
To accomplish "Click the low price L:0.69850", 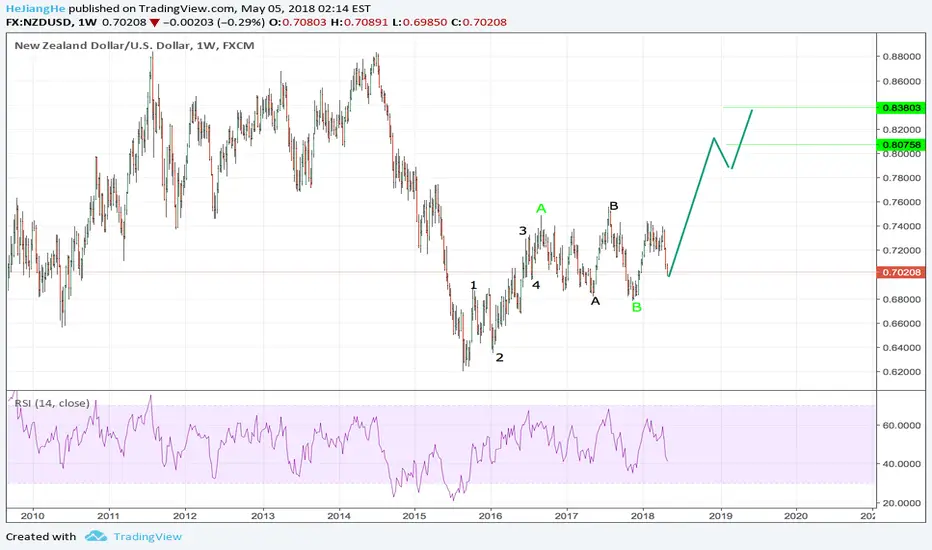I will [418, 22].
